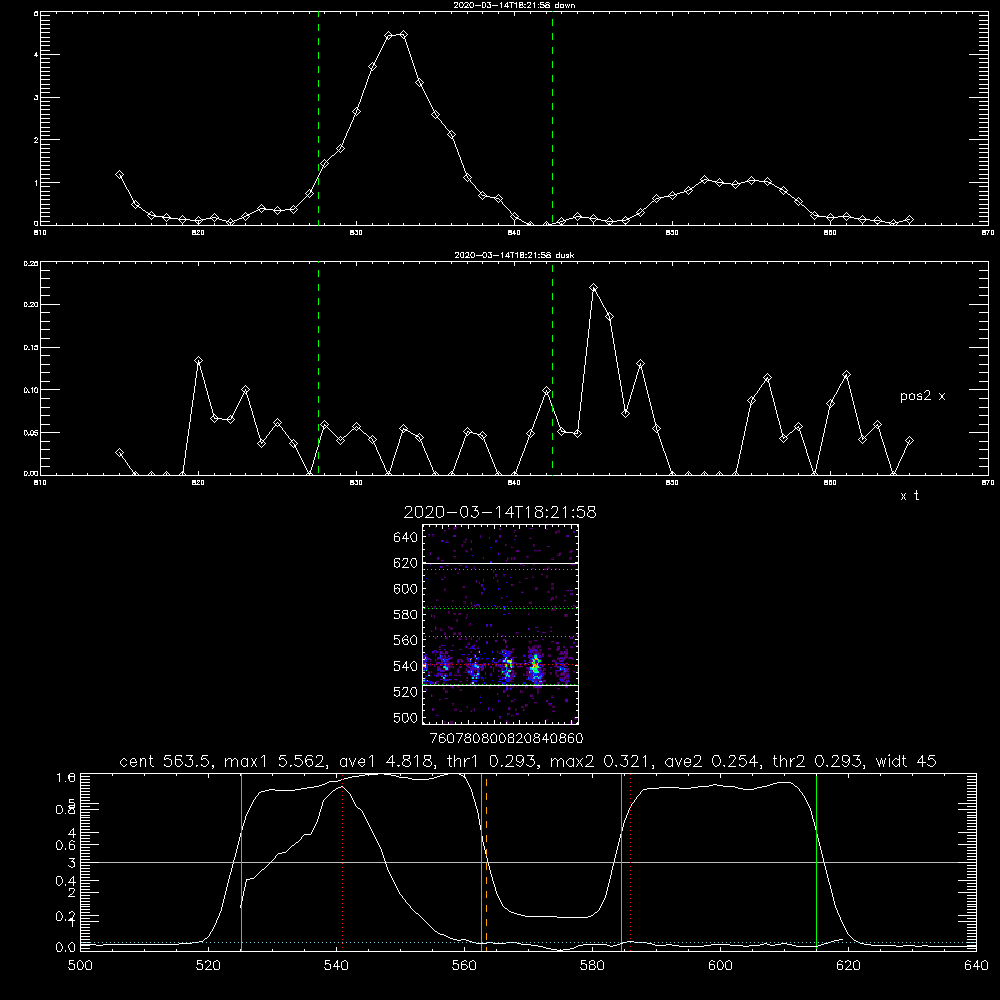Select green vertical line at 525 in bottom plot

[x=241, y=861]
